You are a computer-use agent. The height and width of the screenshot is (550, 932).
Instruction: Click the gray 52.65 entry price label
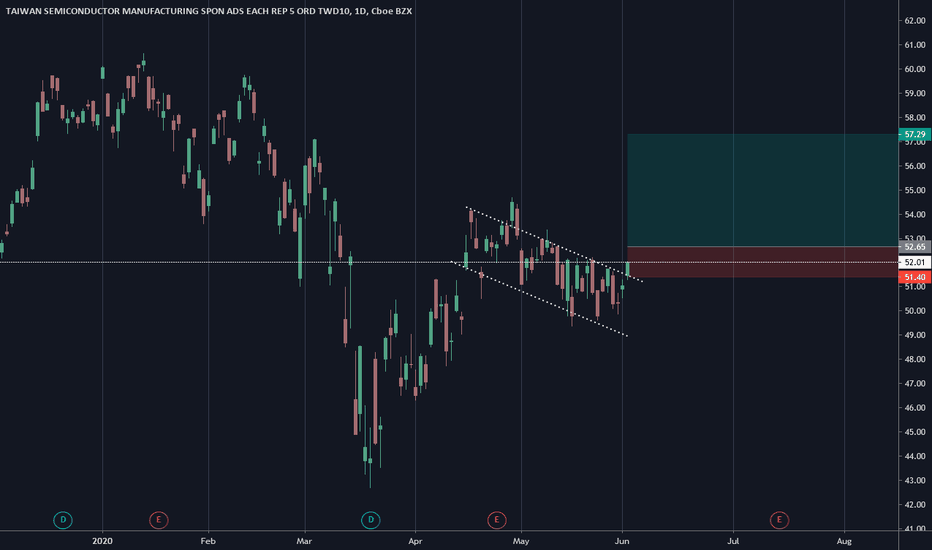(x=914, y=247)
